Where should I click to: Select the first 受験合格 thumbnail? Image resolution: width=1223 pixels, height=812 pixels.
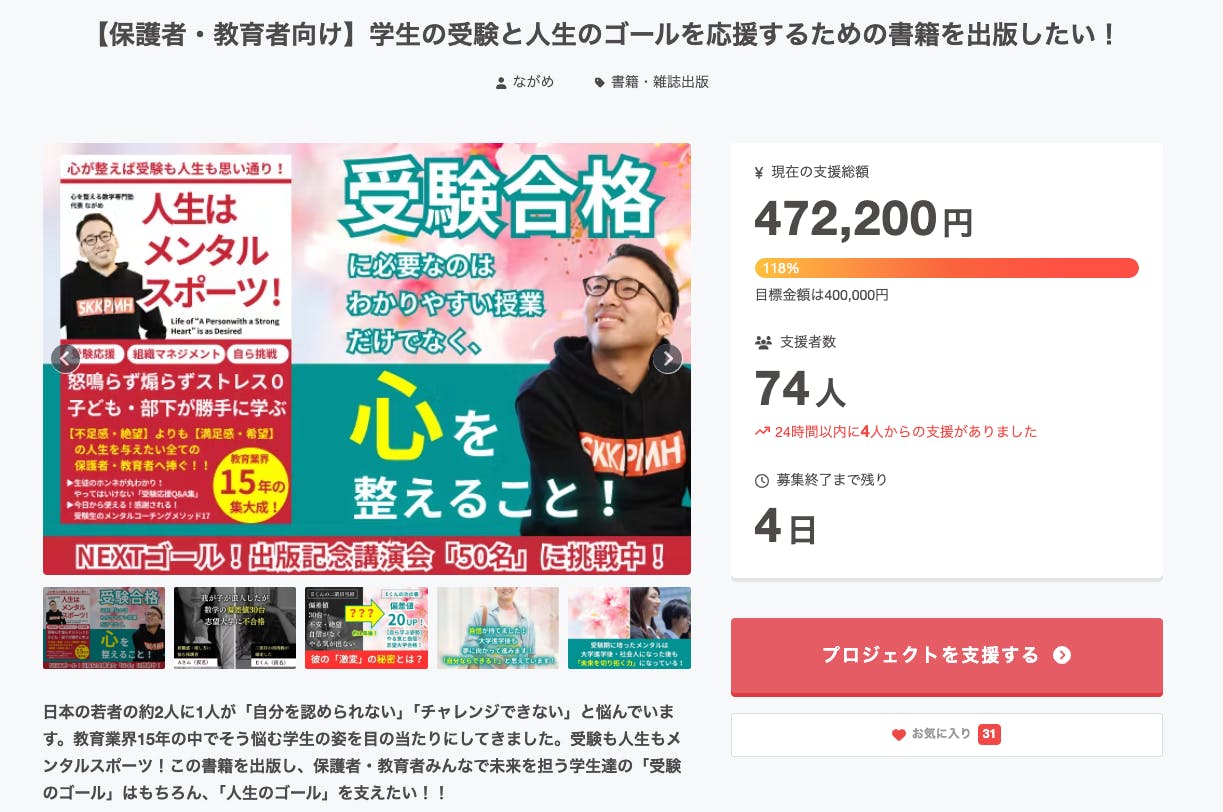point(104,628)
